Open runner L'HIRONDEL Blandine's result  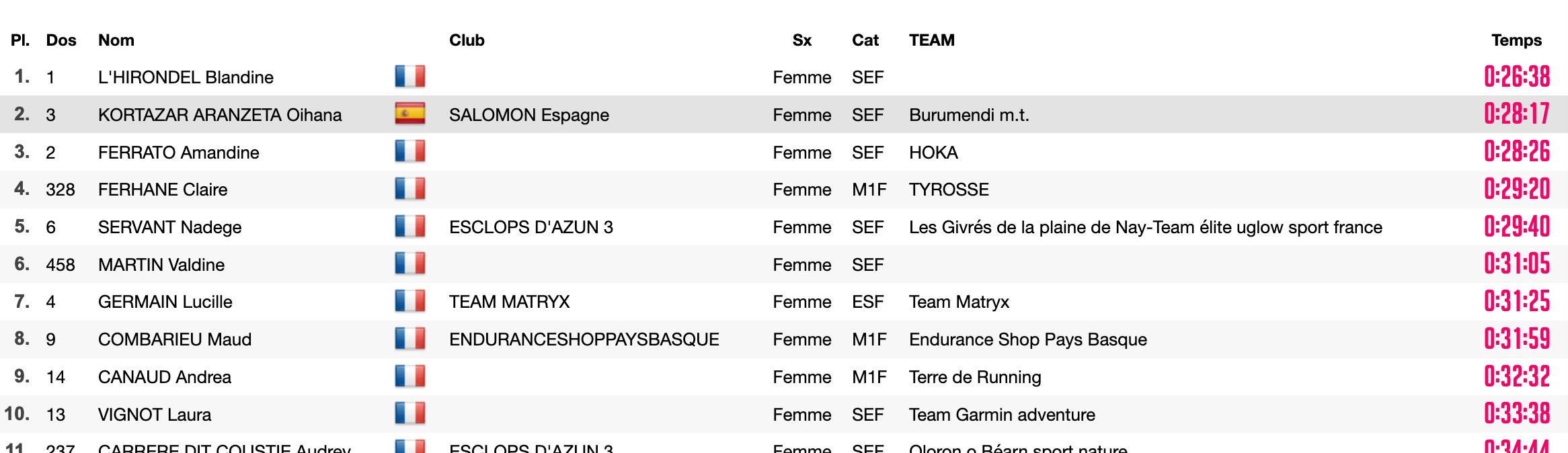click(x=186, y=77)
